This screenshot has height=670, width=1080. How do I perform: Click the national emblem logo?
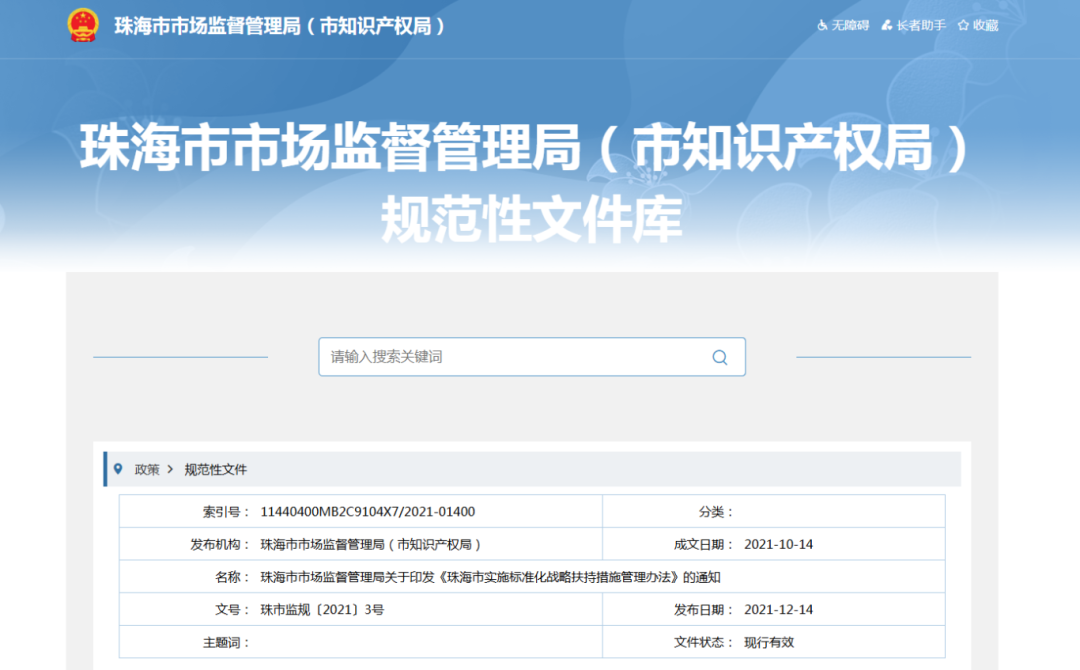point(83,25)
